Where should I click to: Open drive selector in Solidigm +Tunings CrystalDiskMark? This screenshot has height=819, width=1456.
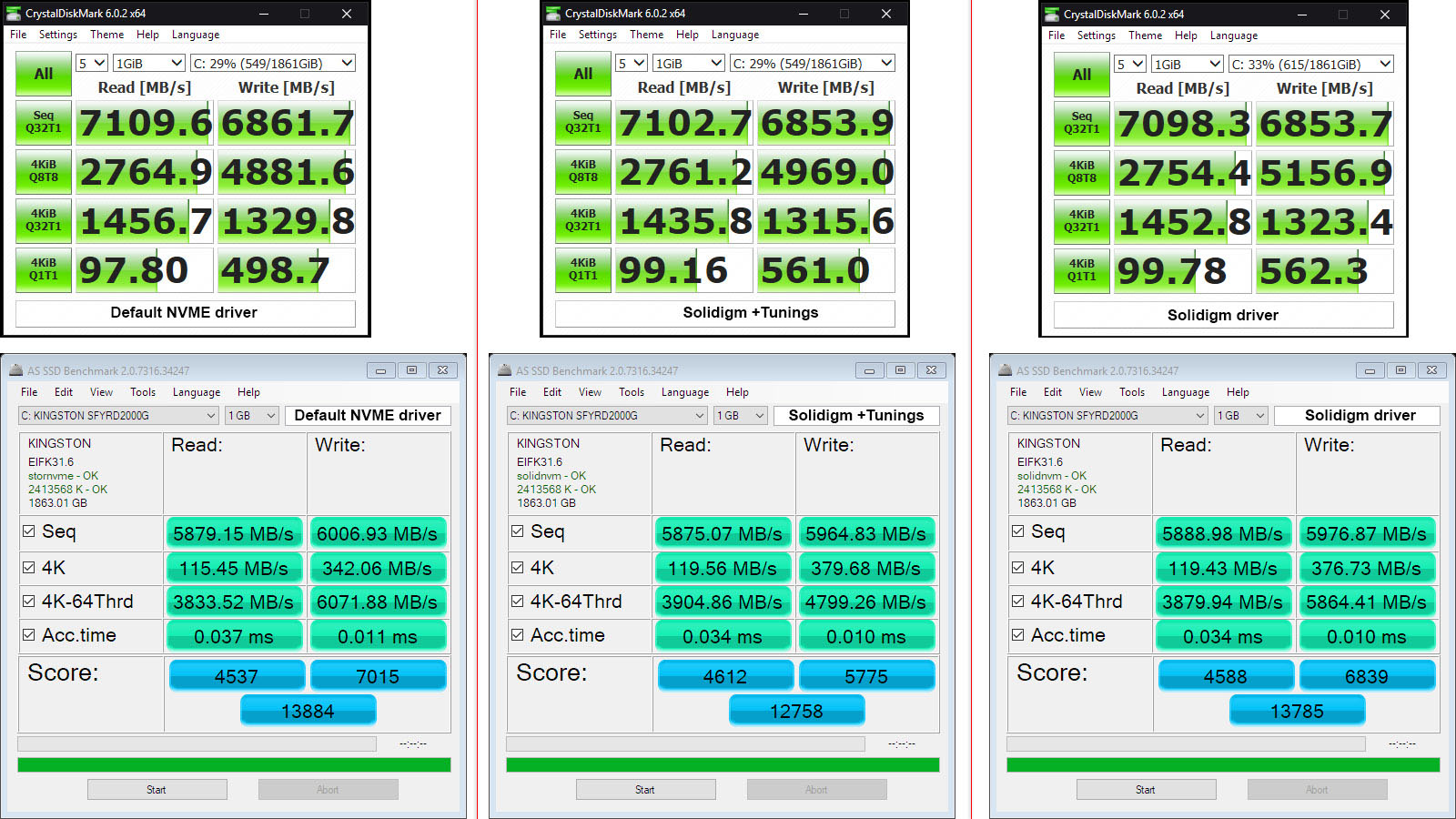coord(812,63)
